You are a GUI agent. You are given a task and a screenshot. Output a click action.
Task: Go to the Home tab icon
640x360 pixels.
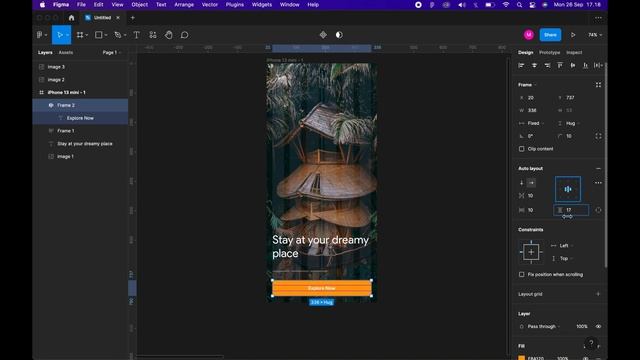pyautogui.click(x=71, y=18)
